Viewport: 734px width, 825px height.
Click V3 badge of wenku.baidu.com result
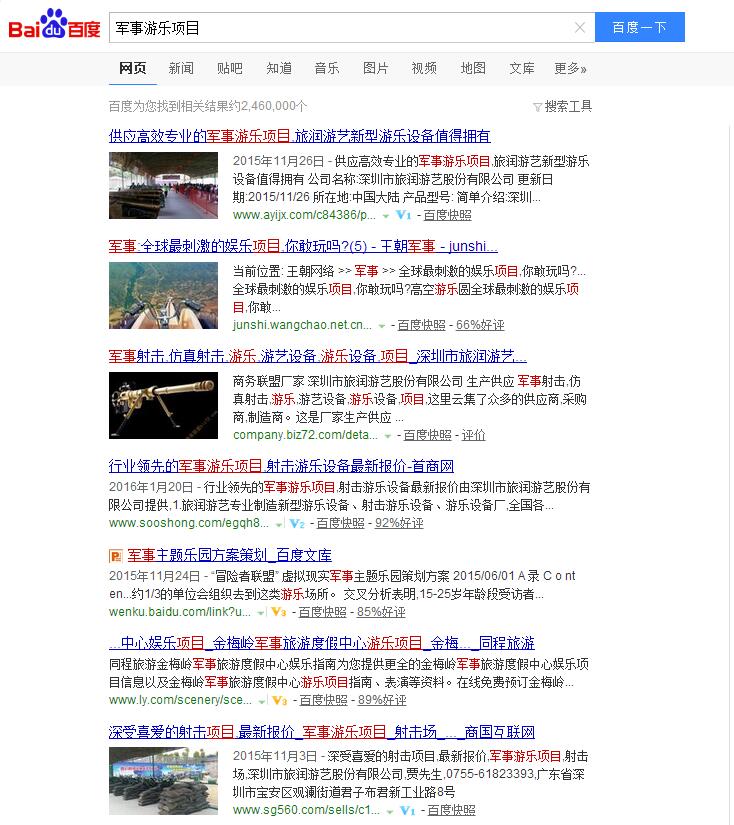point(278,612)
